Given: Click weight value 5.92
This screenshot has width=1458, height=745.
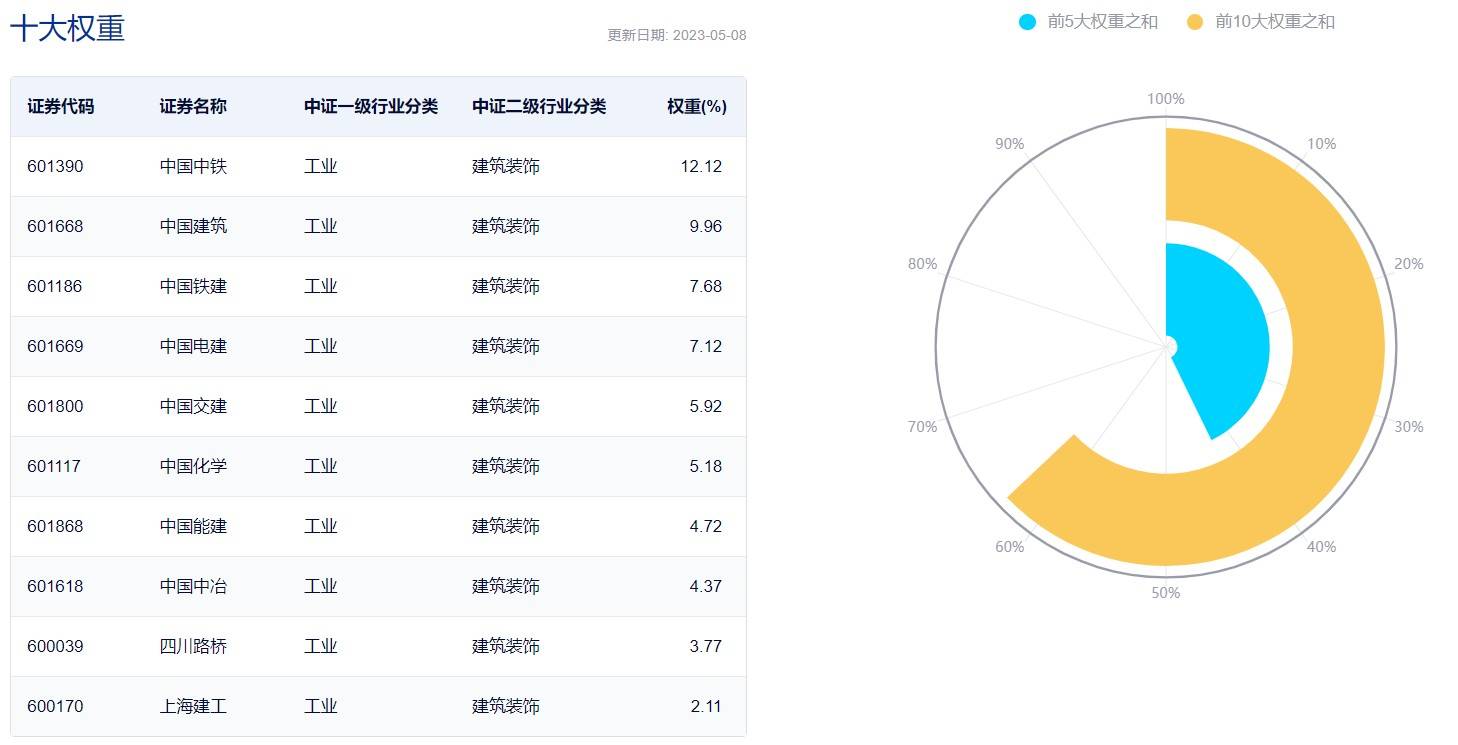Looking at the screenshot, I should 705,407.
